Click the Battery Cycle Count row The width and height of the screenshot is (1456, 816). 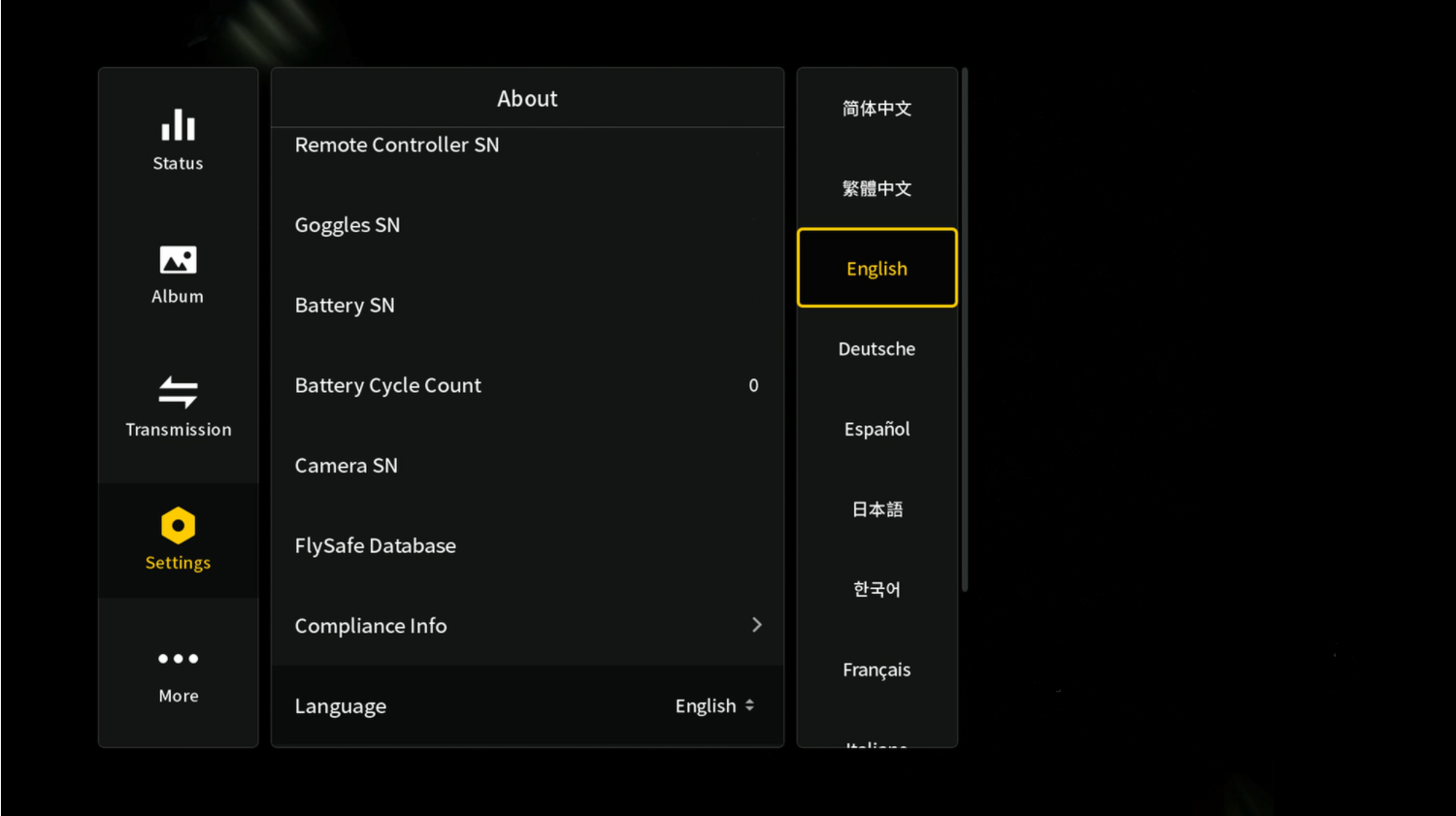[x=527, y=385]
